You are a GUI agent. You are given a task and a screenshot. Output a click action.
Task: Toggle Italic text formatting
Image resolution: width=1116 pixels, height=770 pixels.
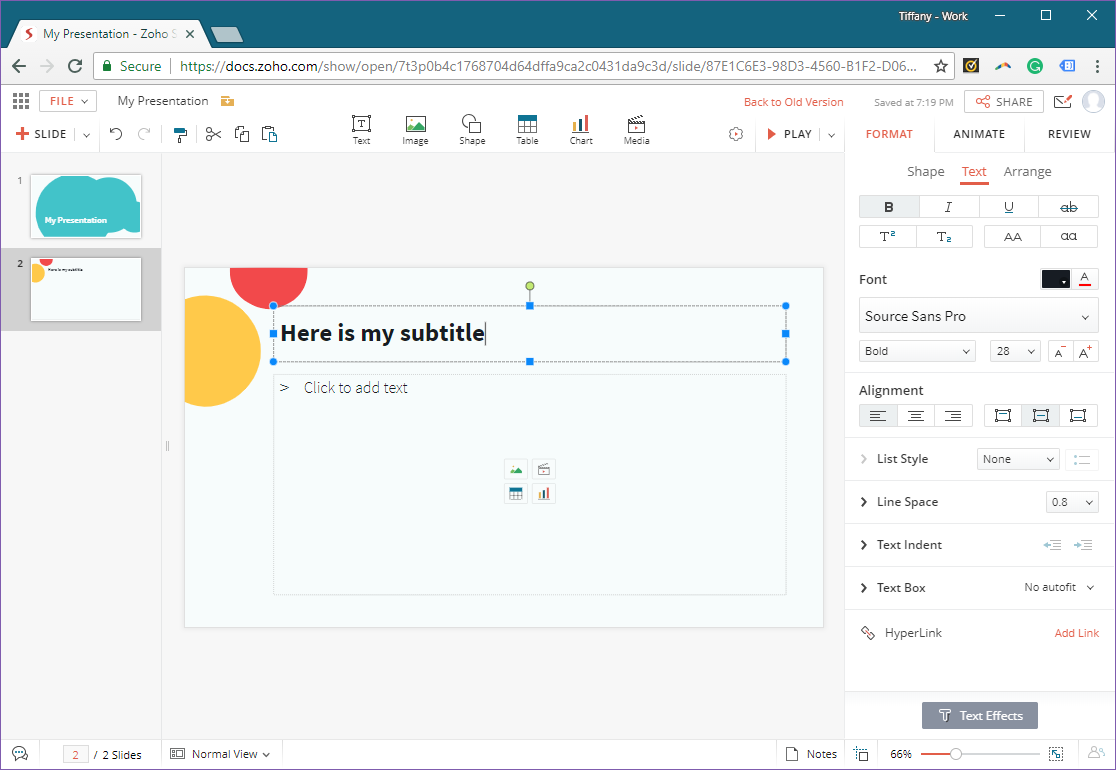coord(948,207)
